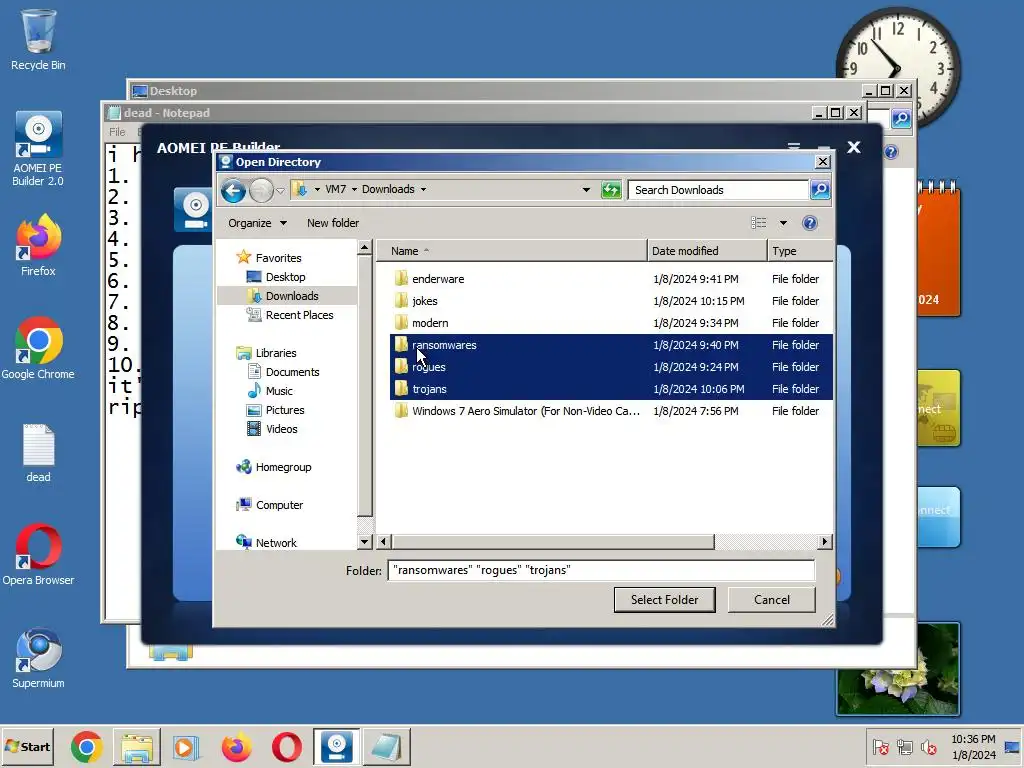
Task: Launch Supermium desktop shortcut
Action: [x=38, y=658]
